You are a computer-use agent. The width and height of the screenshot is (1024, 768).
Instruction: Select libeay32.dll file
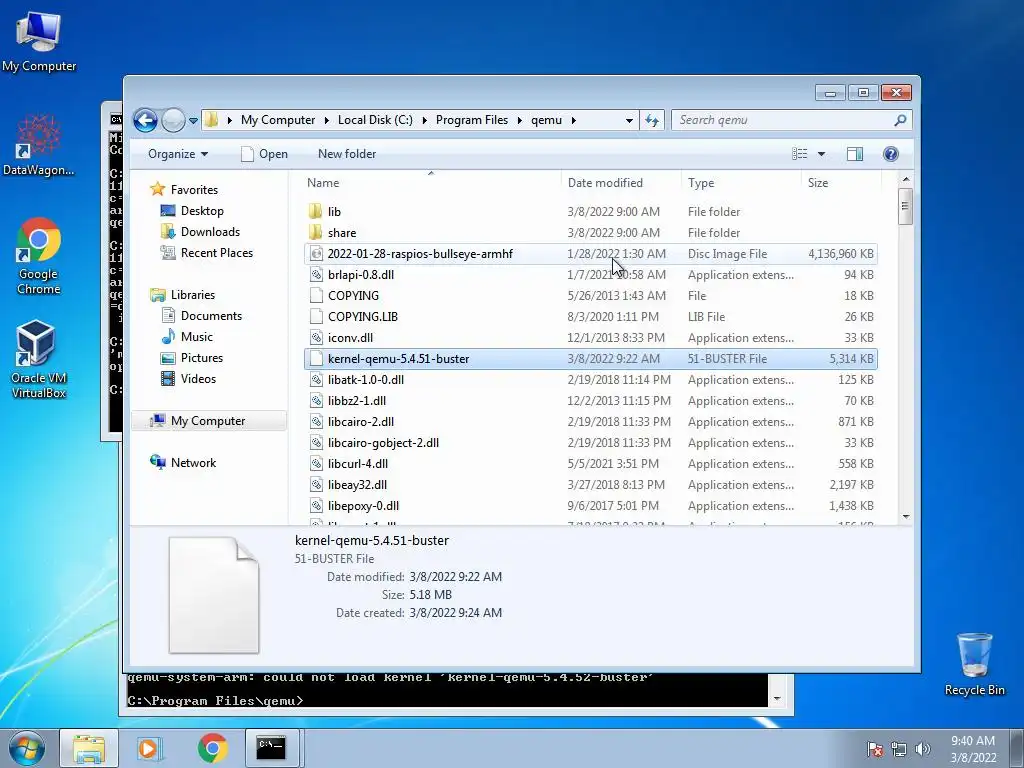click(357, 485)
